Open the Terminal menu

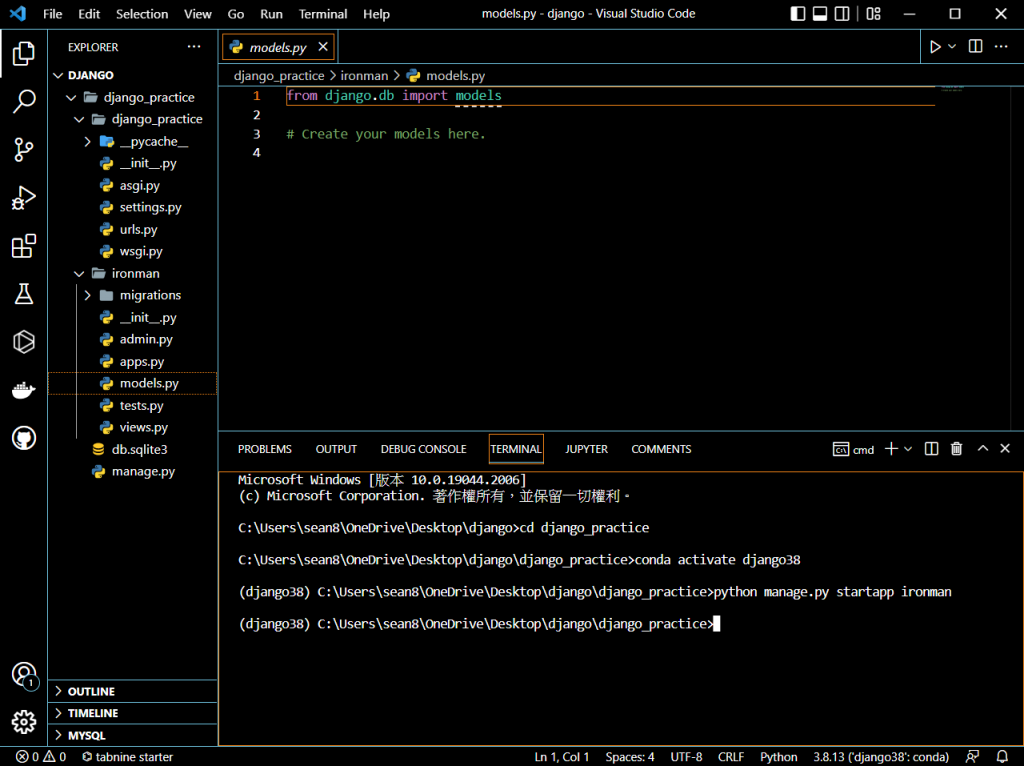323,14
